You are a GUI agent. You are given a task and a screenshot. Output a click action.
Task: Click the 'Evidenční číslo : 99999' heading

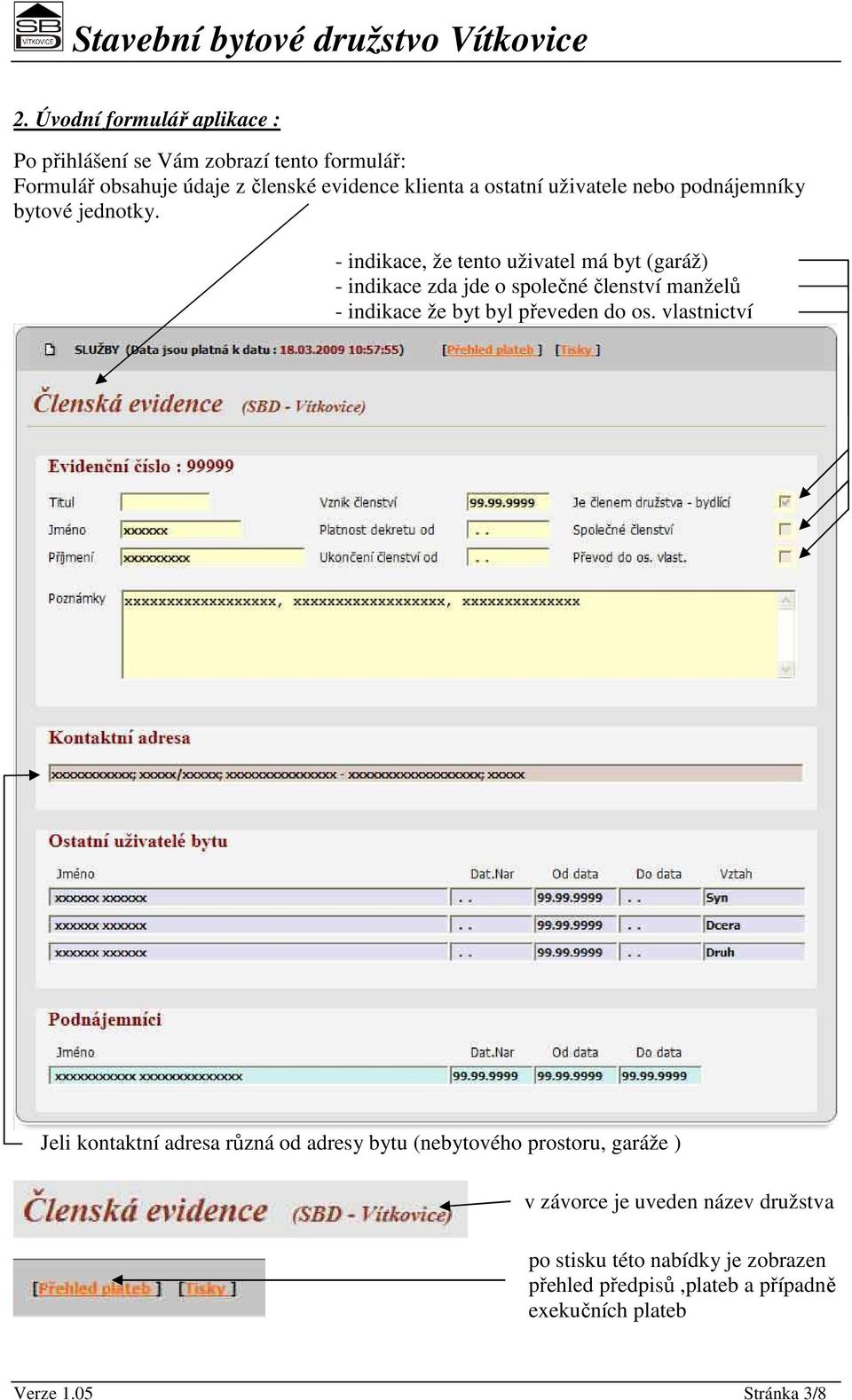click(x=141, y=466)
